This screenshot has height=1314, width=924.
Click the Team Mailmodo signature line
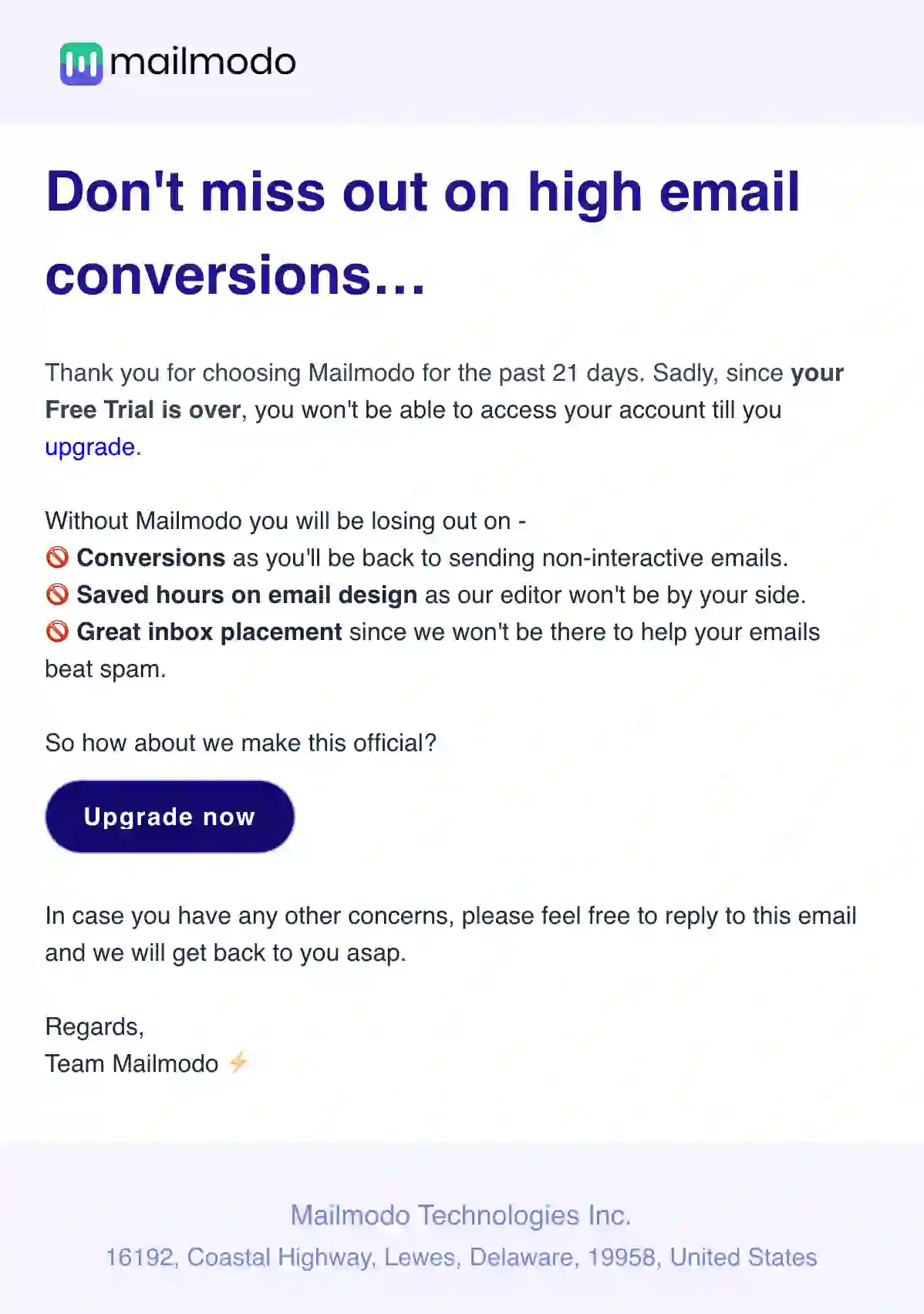131,1063
